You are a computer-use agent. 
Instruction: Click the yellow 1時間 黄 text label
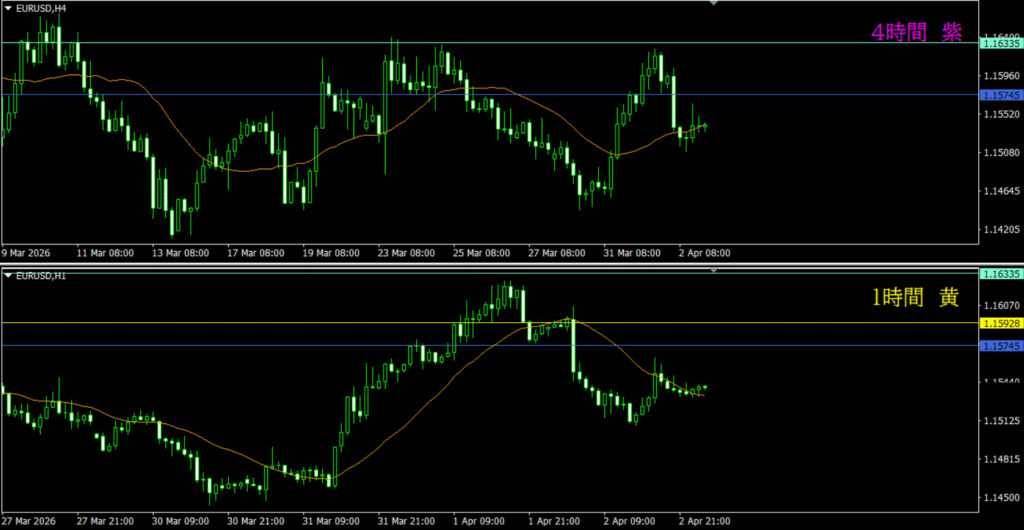click(916, 299)
